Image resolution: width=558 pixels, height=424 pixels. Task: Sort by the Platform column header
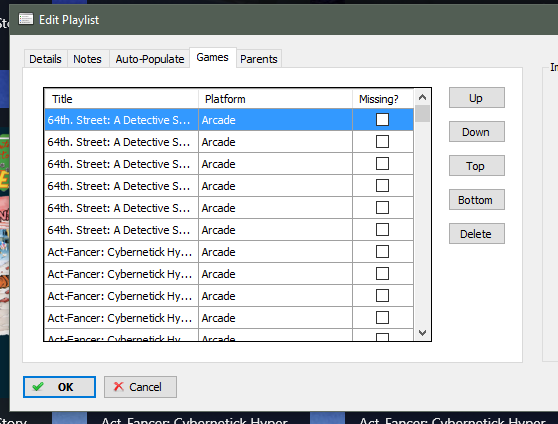(x=275, y=99)
